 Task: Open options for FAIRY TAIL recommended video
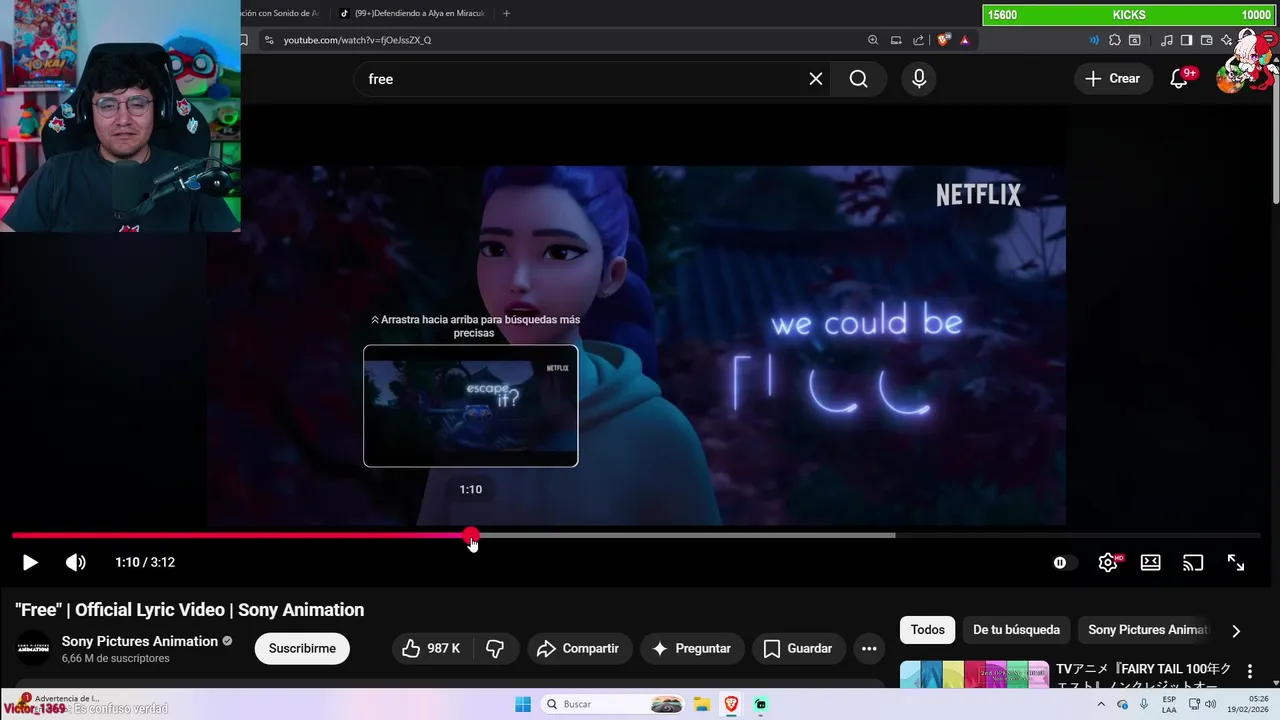[x=1249, y=671]
